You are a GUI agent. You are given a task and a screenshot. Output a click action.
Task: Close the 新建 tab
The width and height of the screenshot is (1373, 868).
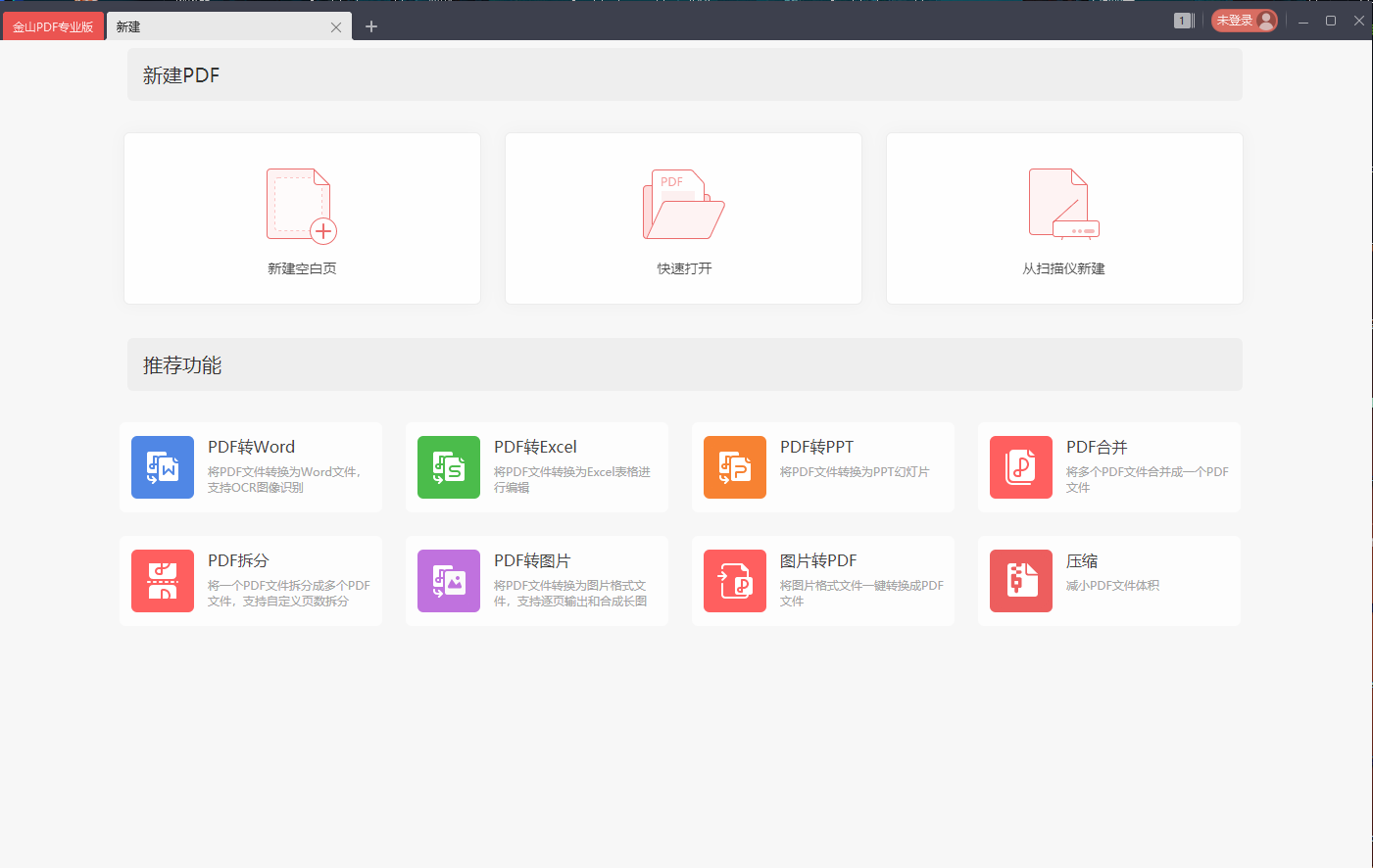point(336,27)
